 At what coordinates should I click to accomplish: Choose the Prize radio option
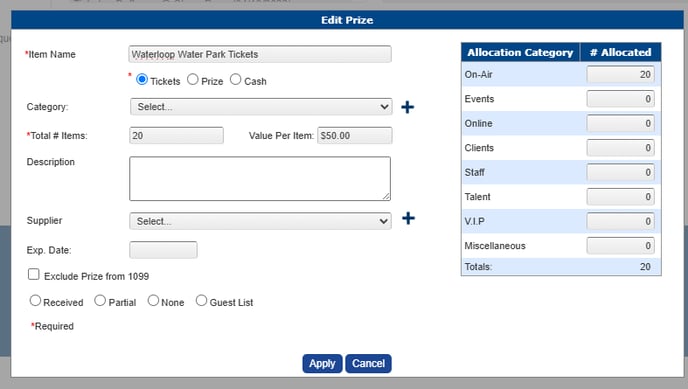tap(193, 79)
